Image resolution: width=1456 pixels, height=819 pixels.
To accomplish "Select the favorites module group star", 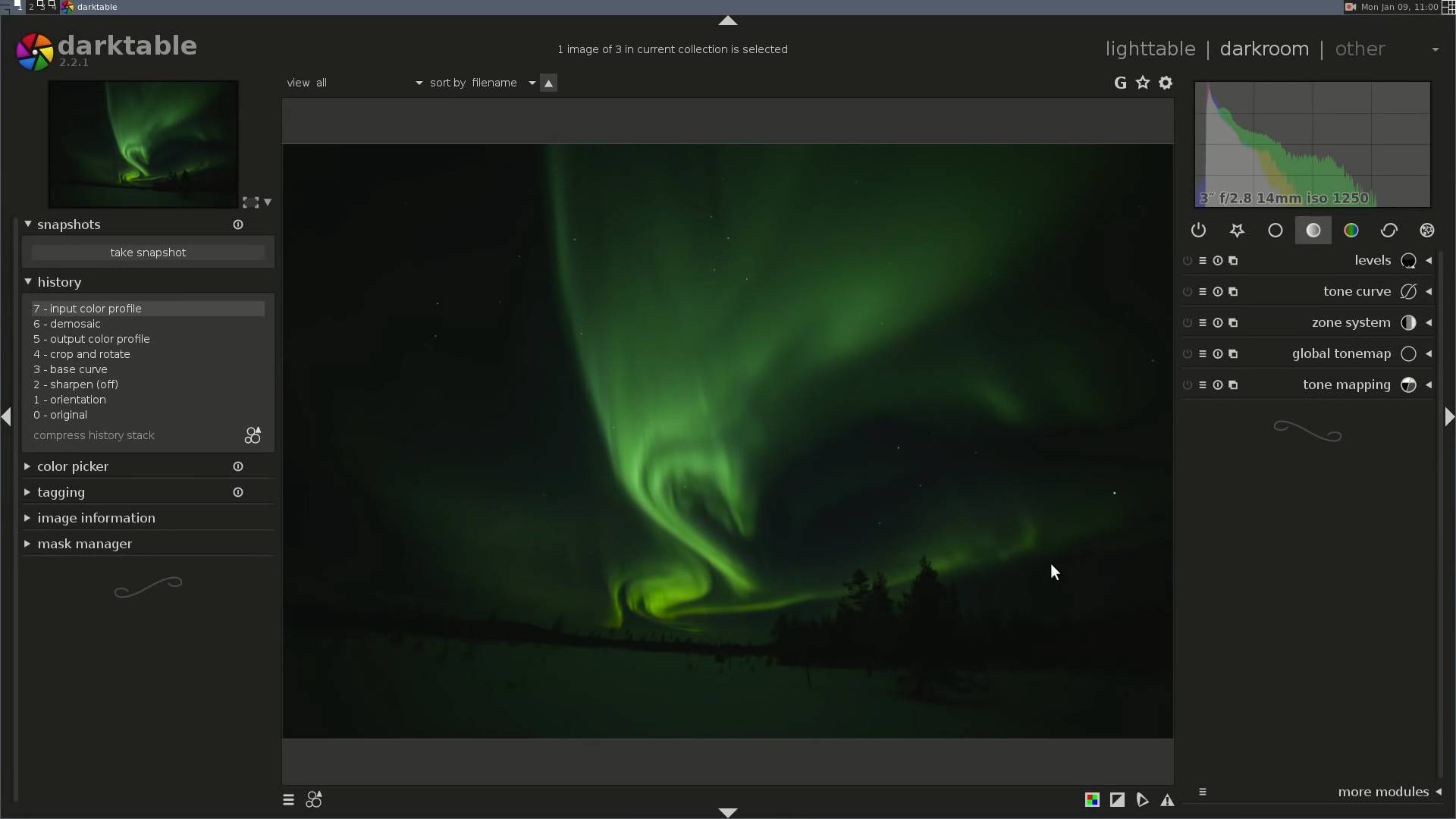I will (1237, 231).
